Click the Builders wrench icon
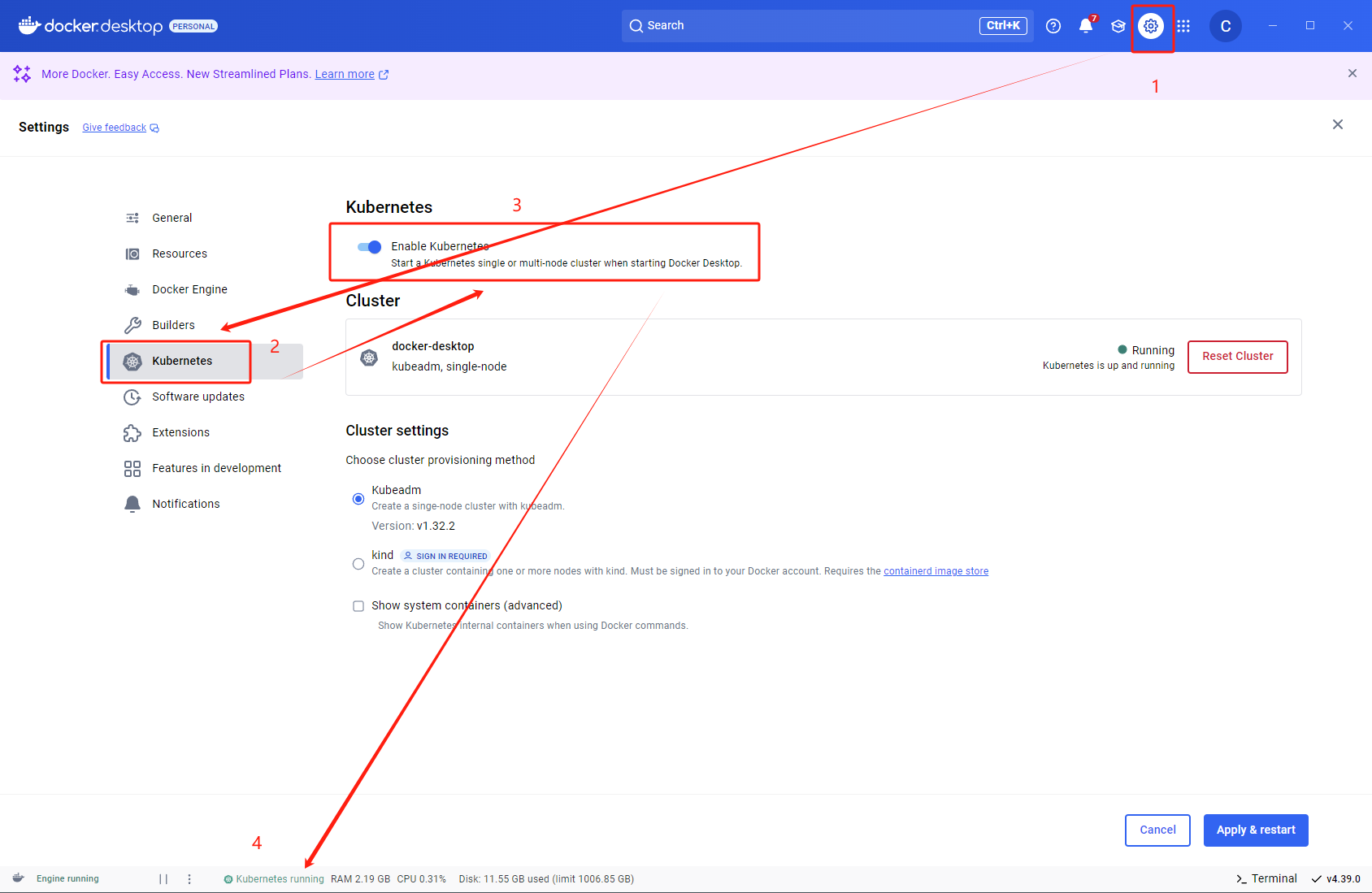This screenshot has height=893, width=1372. point(132,325)
